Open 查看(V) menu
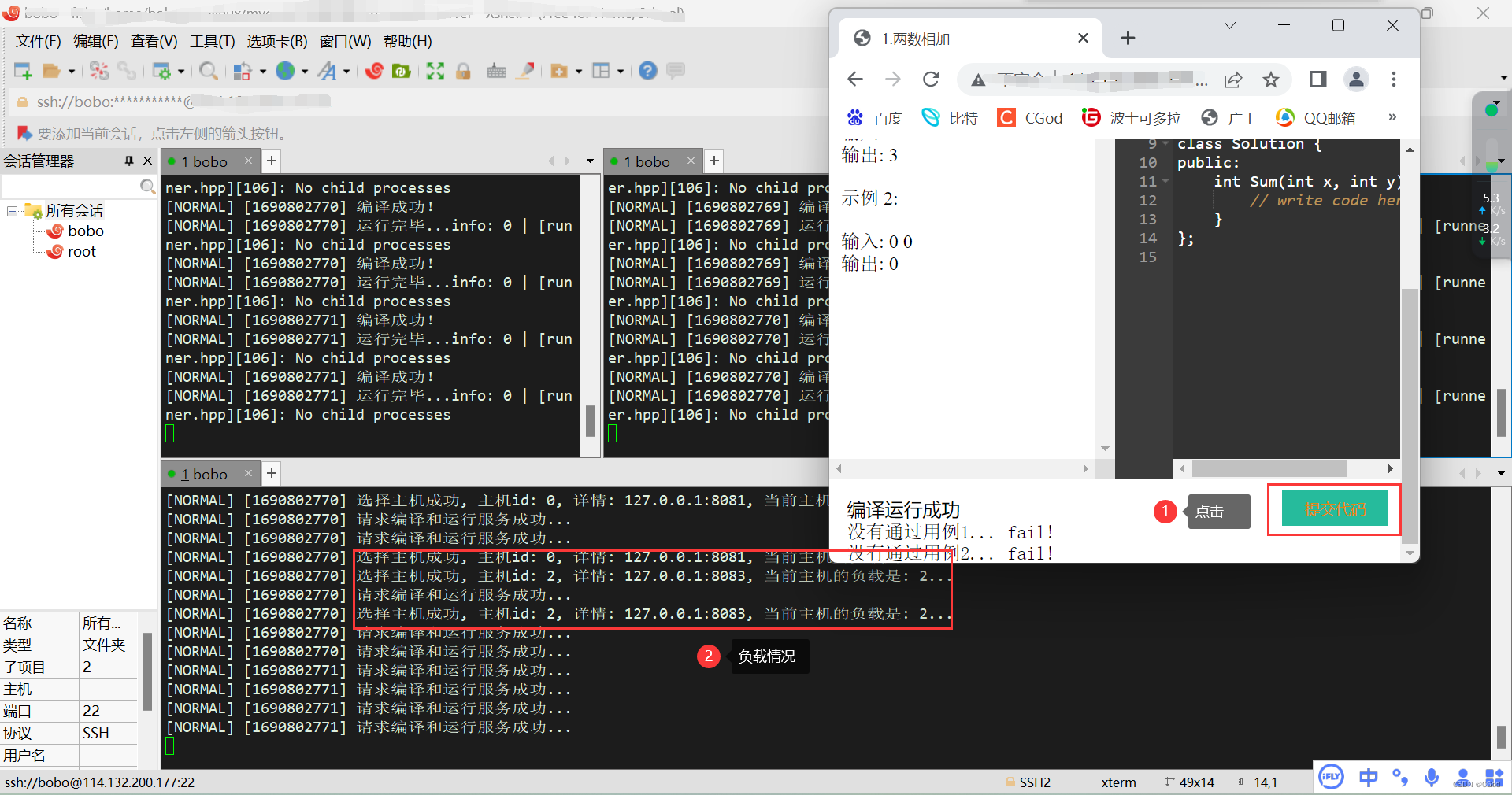 [x=154, y=41]
